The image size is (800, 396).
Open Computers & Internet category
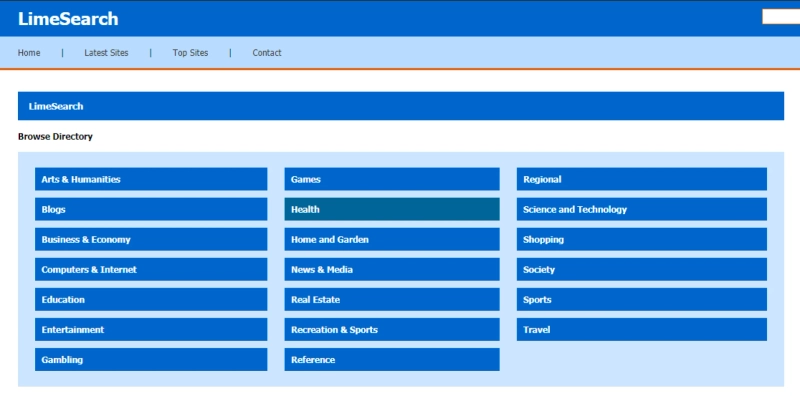[151, 269]
